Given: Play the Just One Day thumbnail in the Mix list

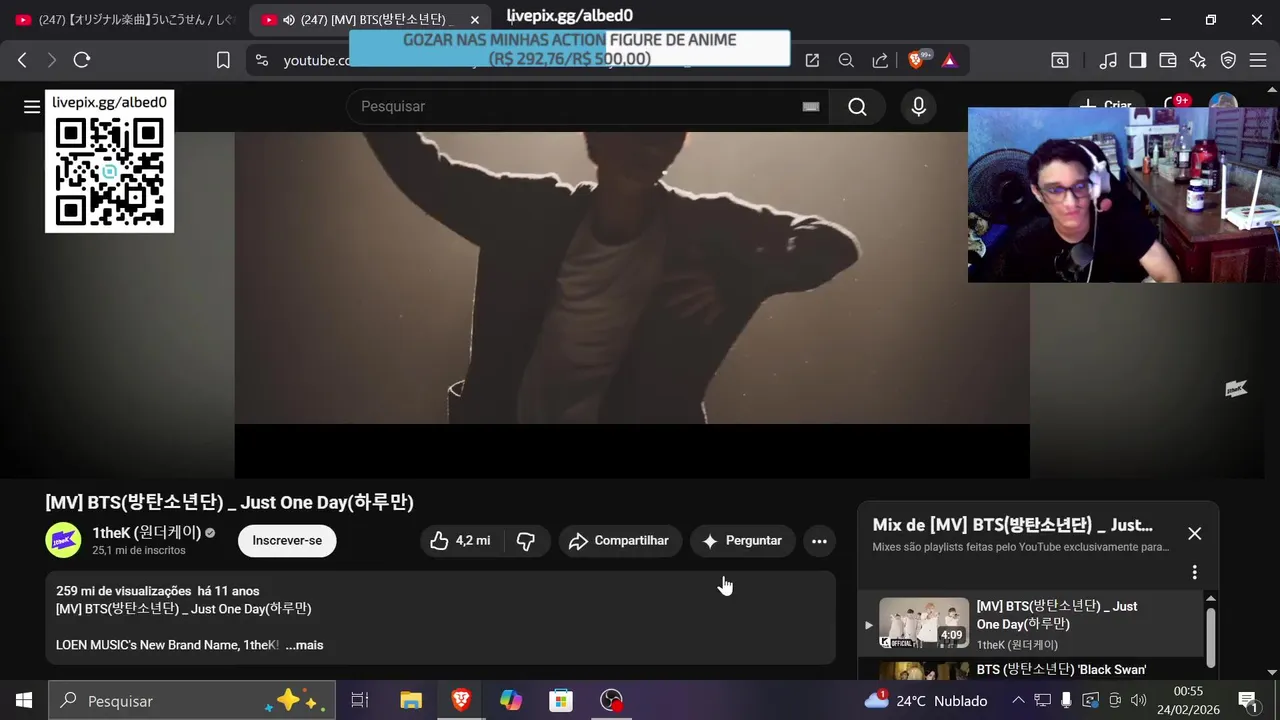Looking at the screenshot, I should (924, 623).
